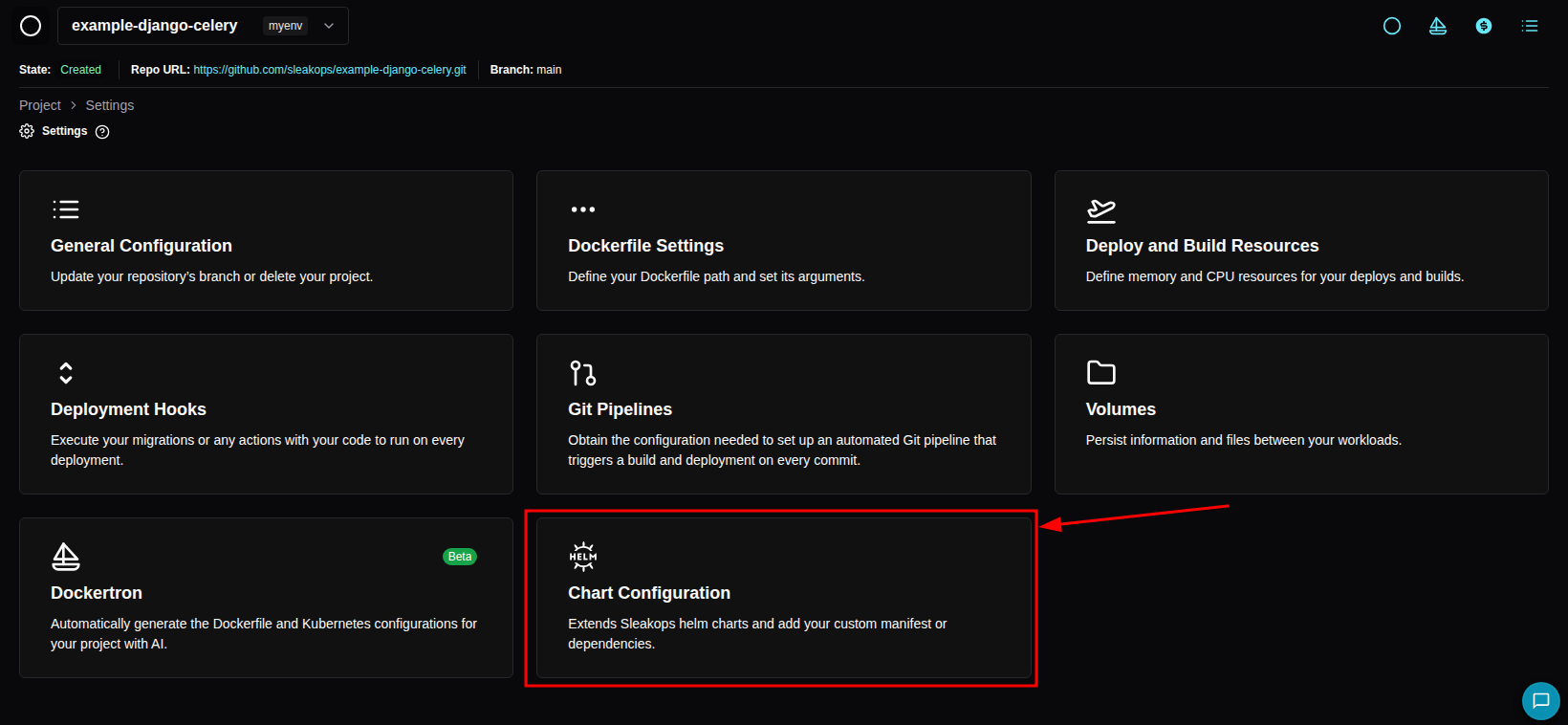Open the dollar billing icon in header
1568x725 pixels.
pyautogui.click(x=1484, y=26)
